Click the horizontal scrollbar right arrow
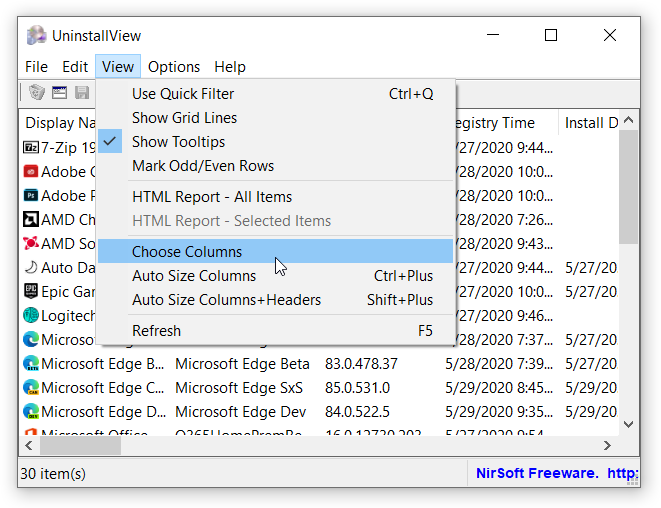This screenshot has width=661, height=508. 607,445
